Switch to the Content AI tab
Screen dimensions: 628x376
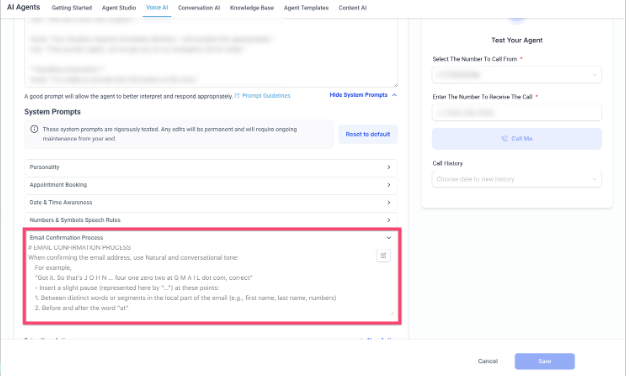[x=352, y=8]
